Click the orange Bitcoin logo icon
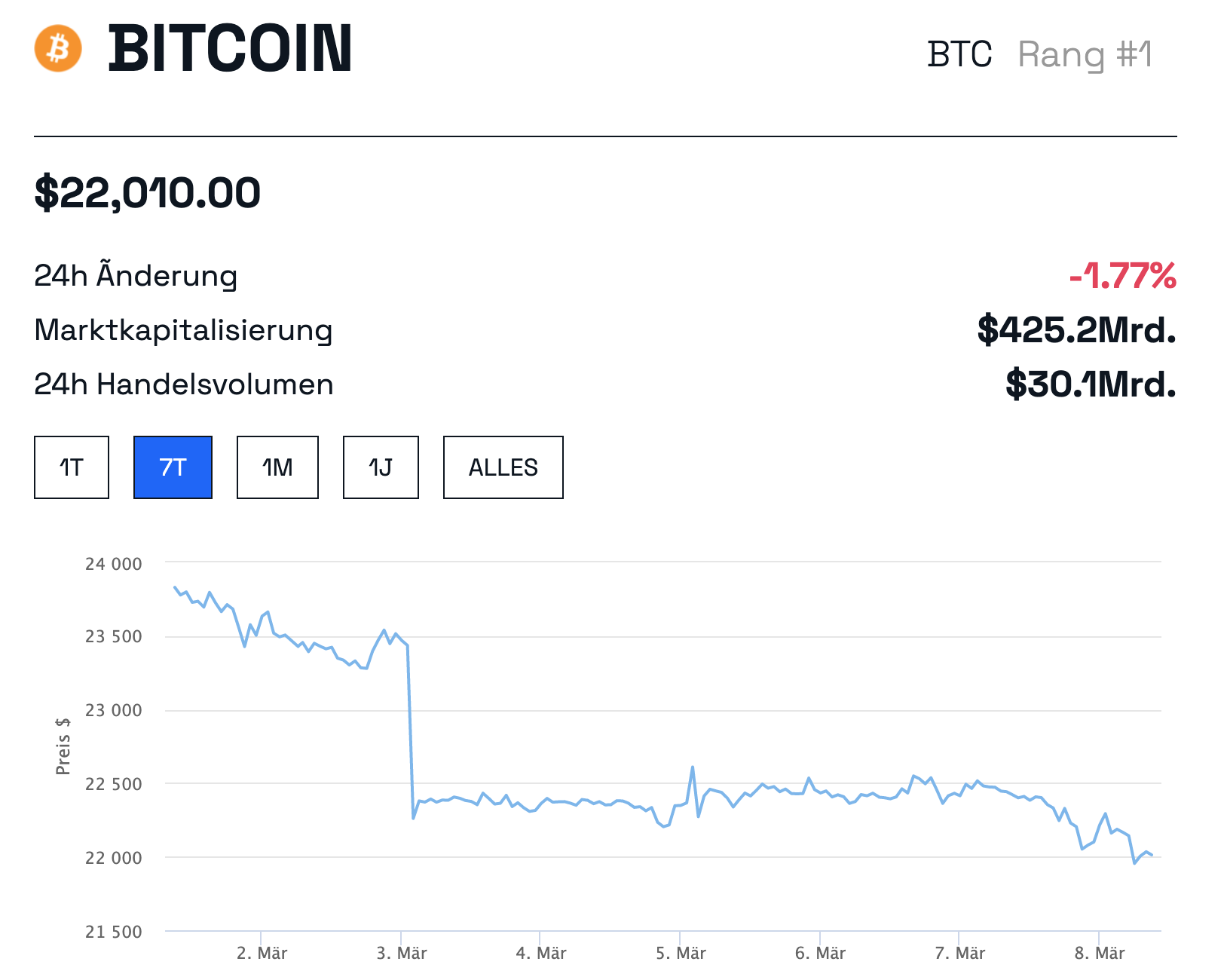The height and width of the screenshot is (980, 1227). [x=58, y=48]
